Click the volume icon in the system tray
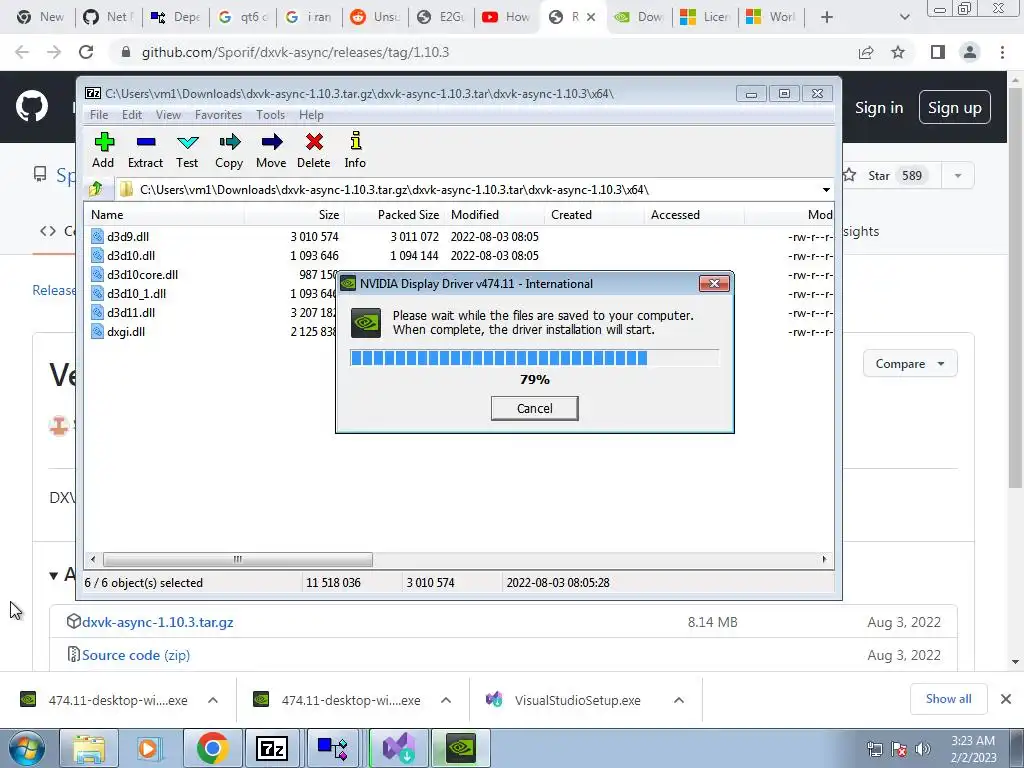The image size is (1024, 768). (923, 749)
